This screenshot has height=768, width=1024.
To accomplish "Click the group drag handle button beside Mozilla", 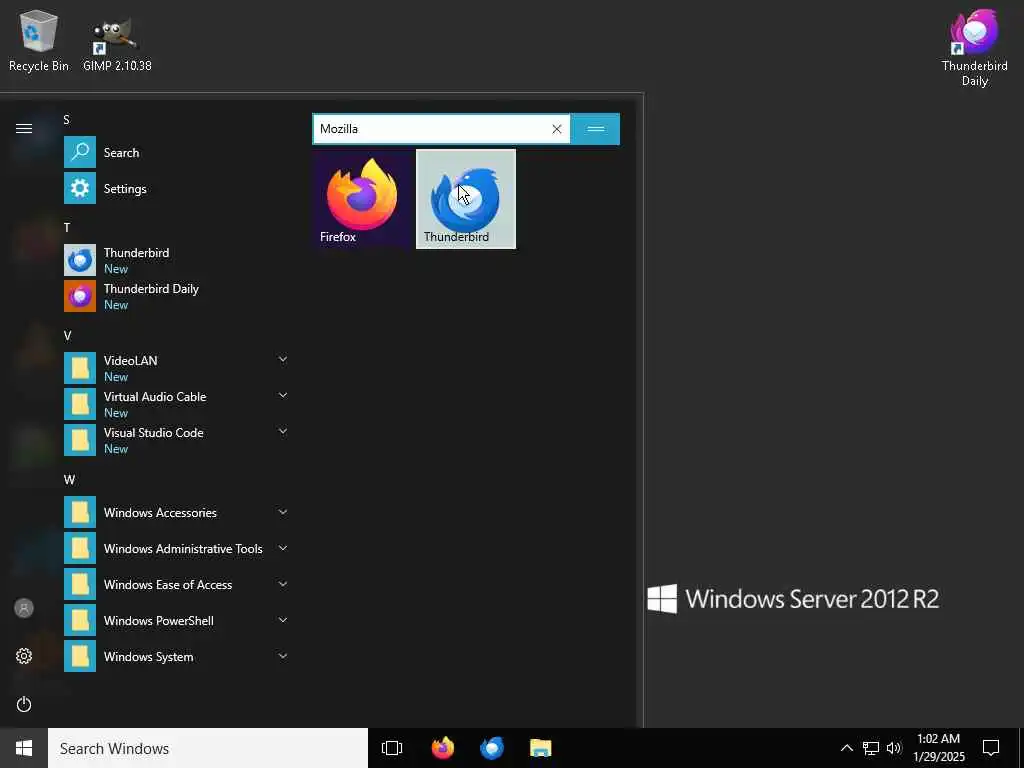I will (596, 129).
